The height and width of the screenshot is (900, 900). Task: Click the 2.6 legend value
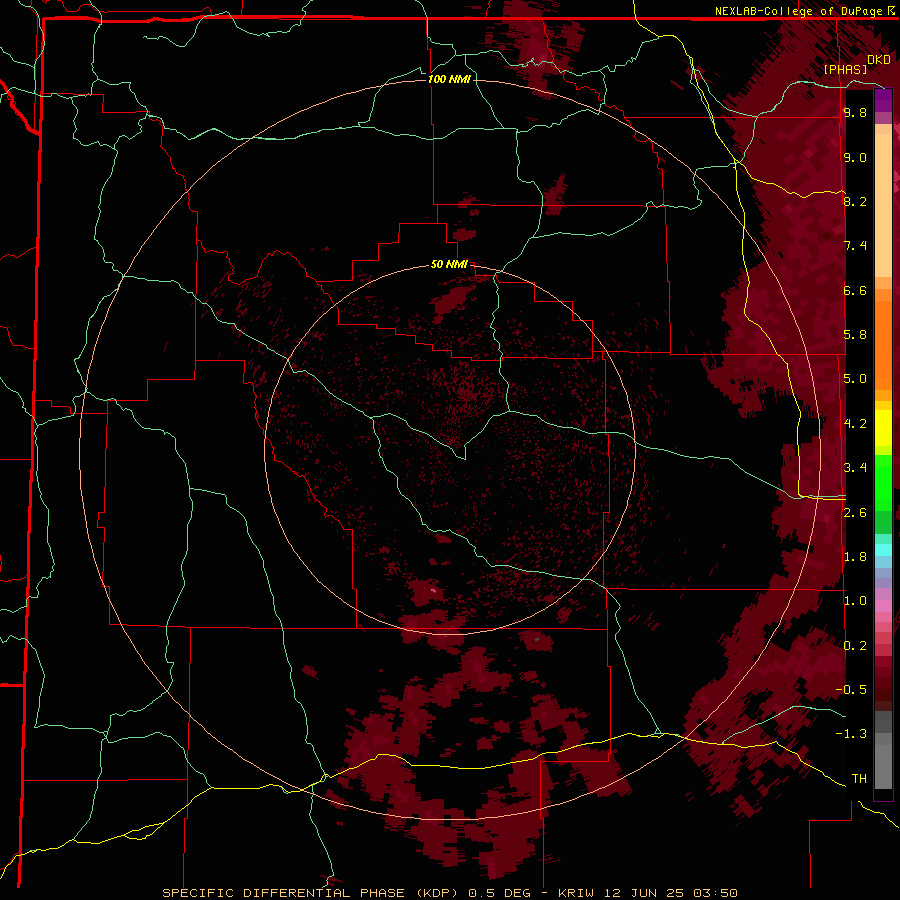click(855, 513)
